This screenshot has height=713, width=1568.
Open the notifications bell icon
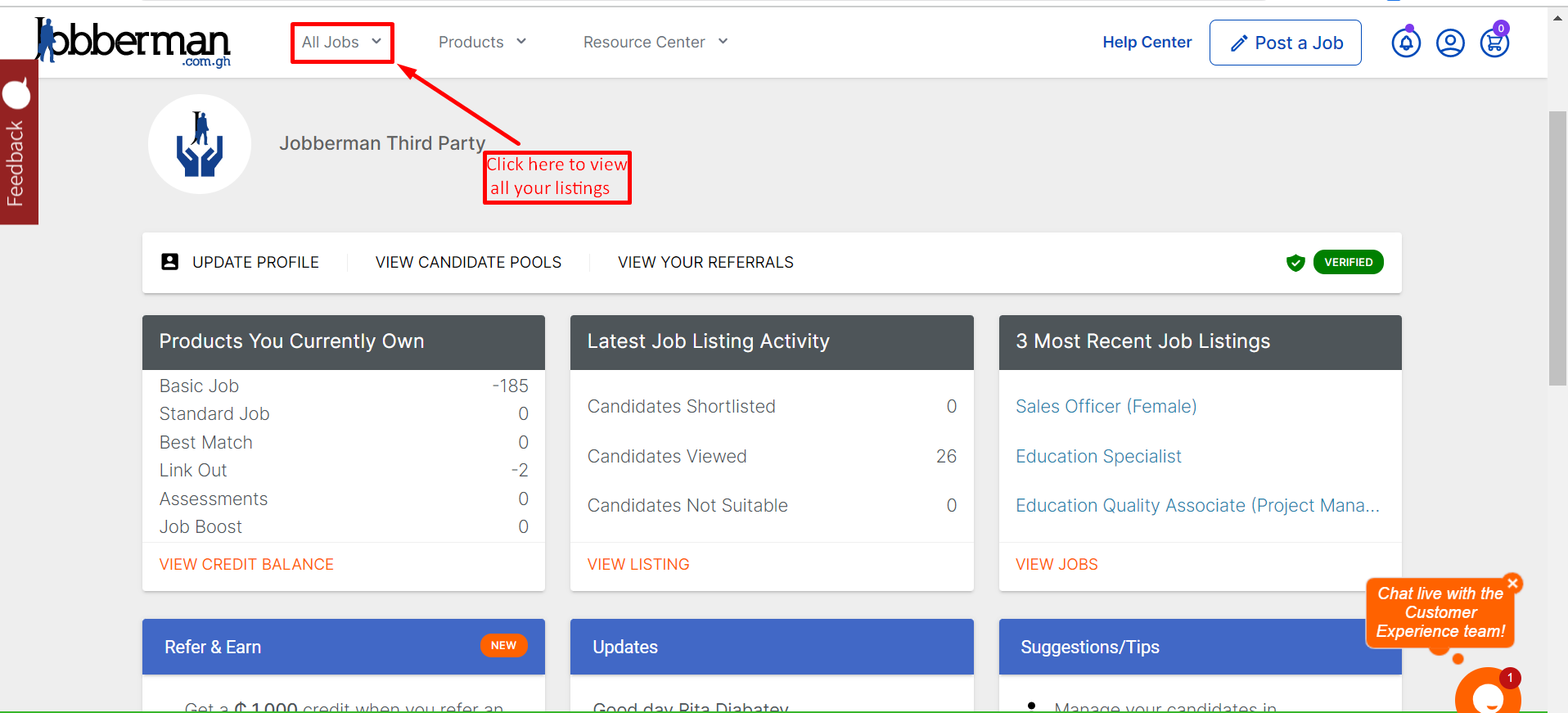1406,43
